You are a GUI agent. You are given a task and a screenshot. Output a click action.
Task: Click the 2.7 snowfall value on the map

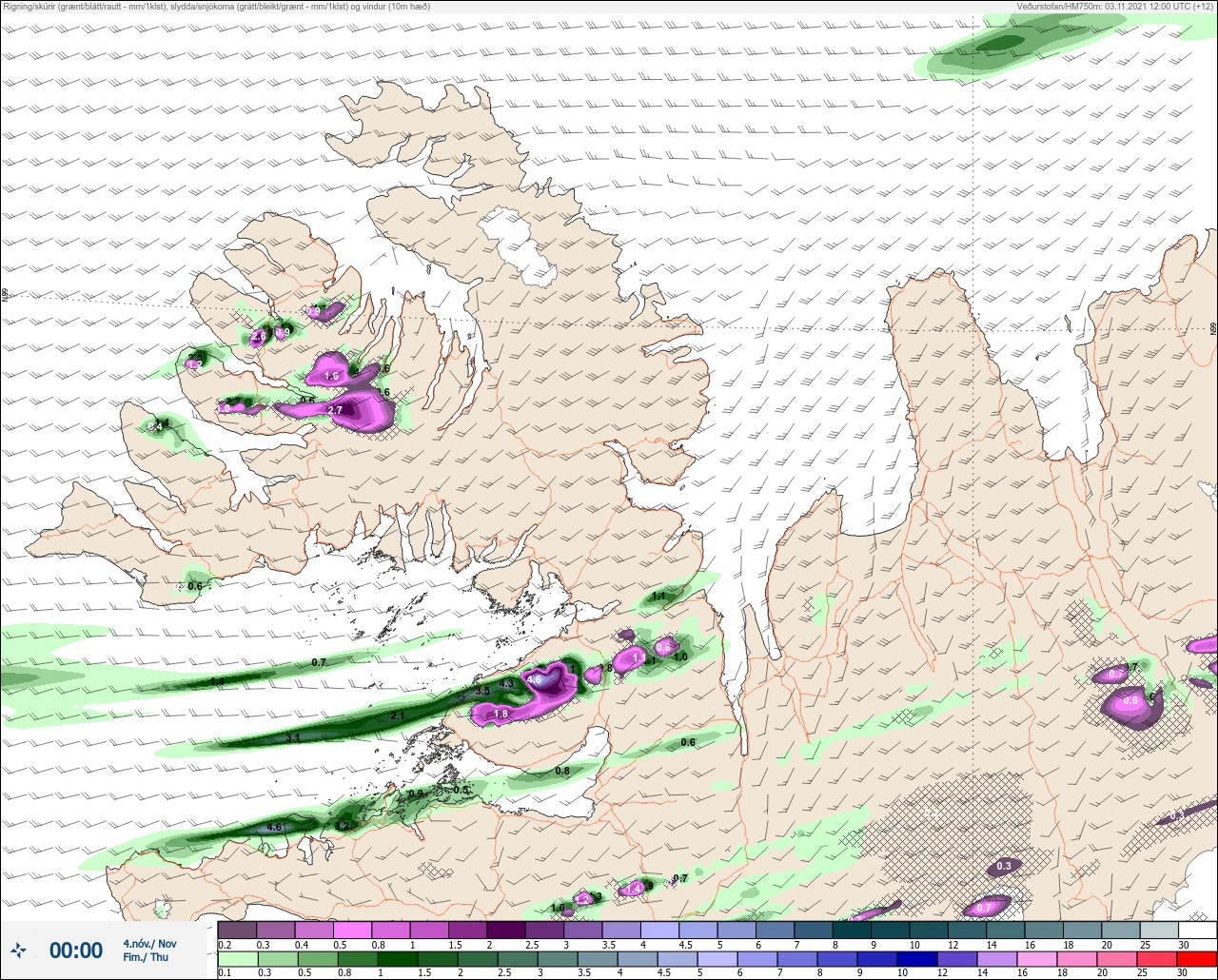[x=335, y=410]
